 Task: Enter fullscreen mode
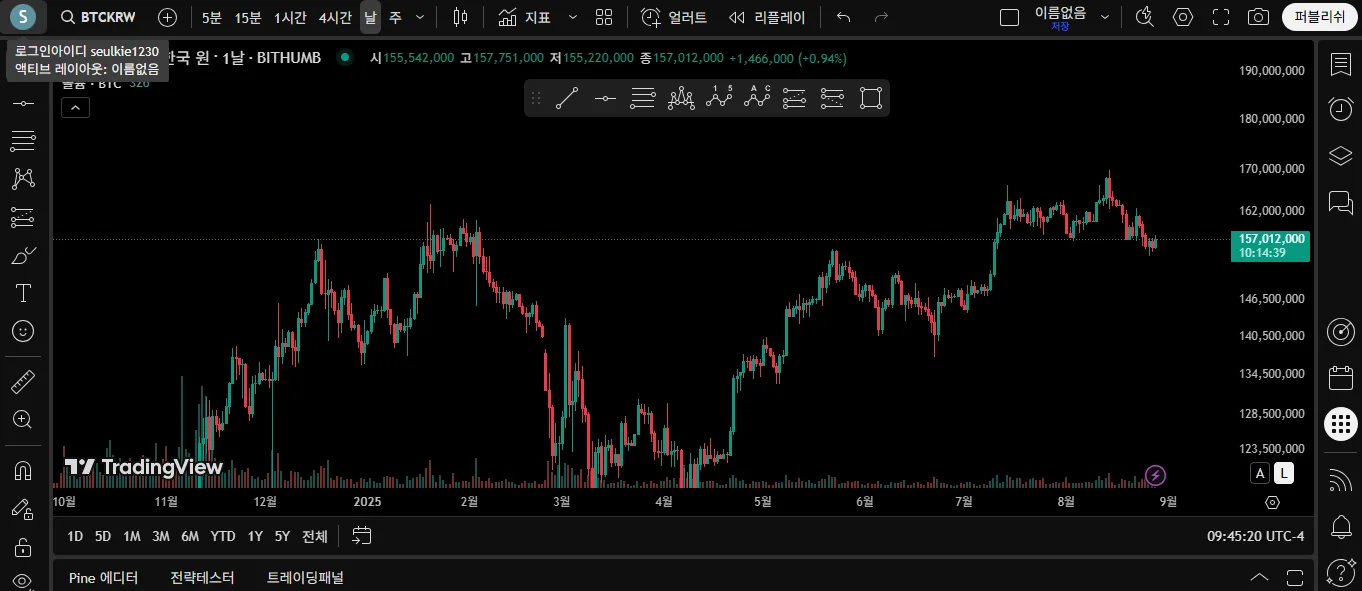[1221, 17]
